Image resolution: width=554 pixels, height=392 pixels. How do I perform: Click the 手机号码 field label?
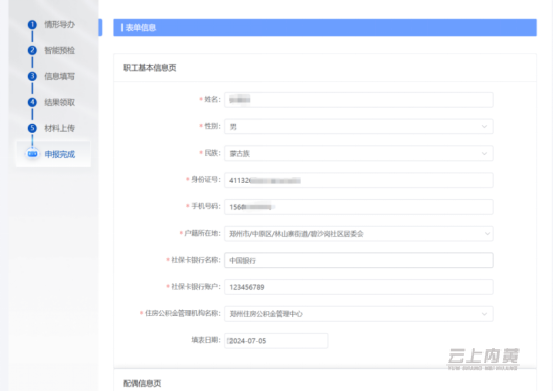206,206
